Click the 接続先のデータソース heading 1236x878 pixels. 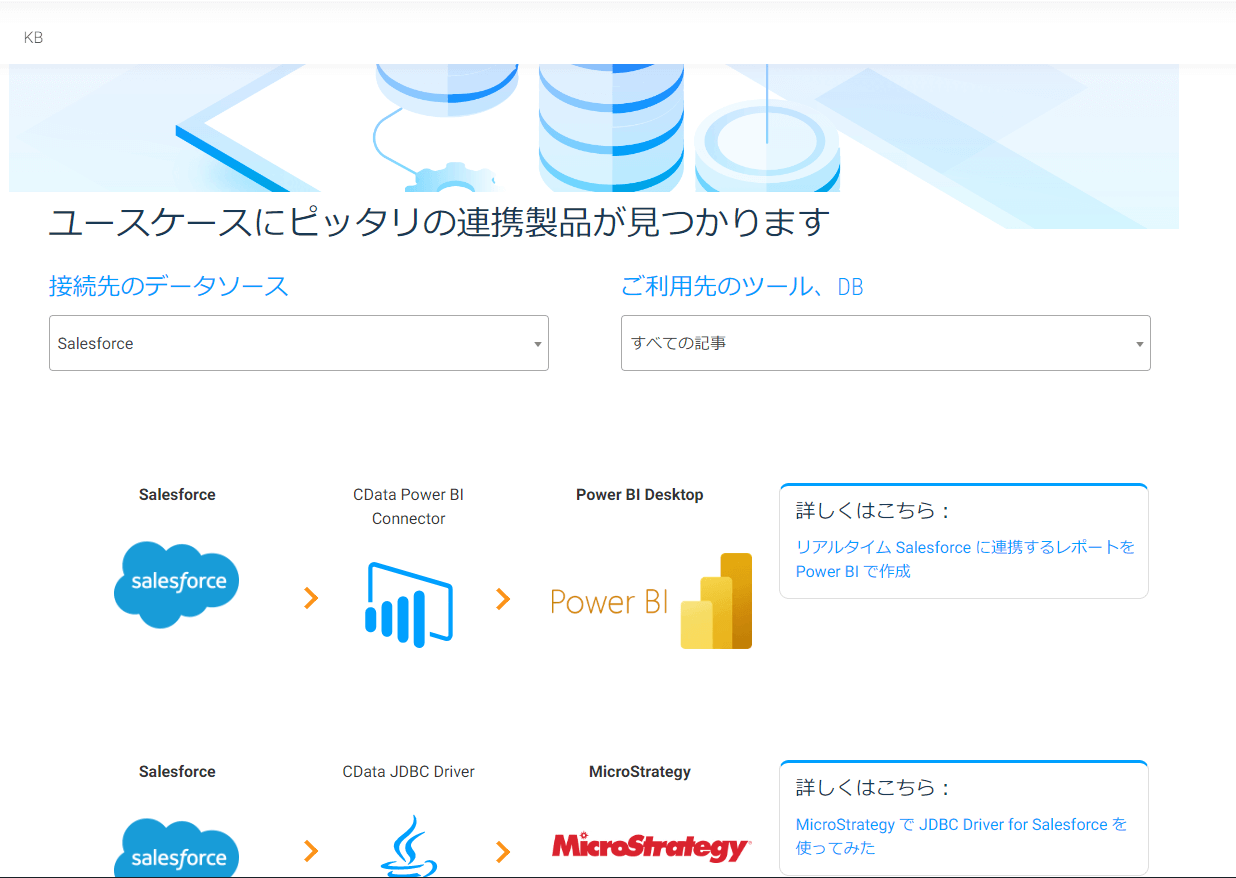click(x=169, y=286)
